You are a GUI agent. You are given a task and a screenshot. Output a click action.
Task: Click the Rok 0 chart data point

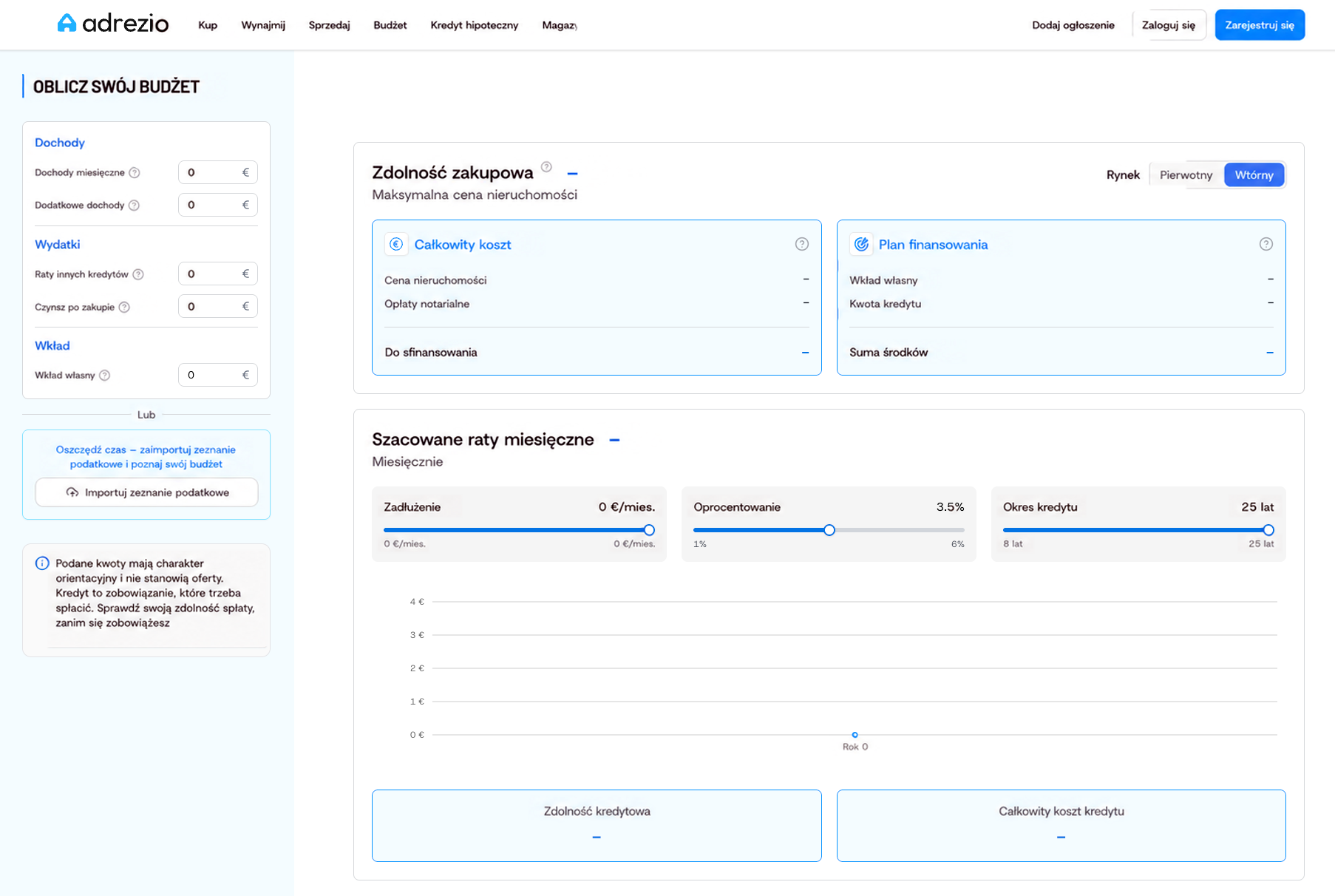click(x=855, y=735)
